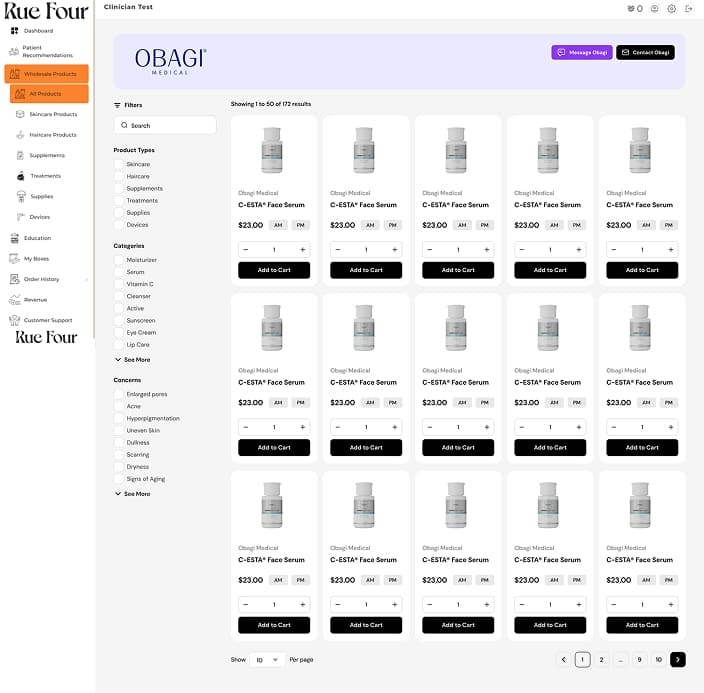The height and width of the screenshot is (693, 704).
Task: Open the settings gear icon
Action: coord(671,9)
